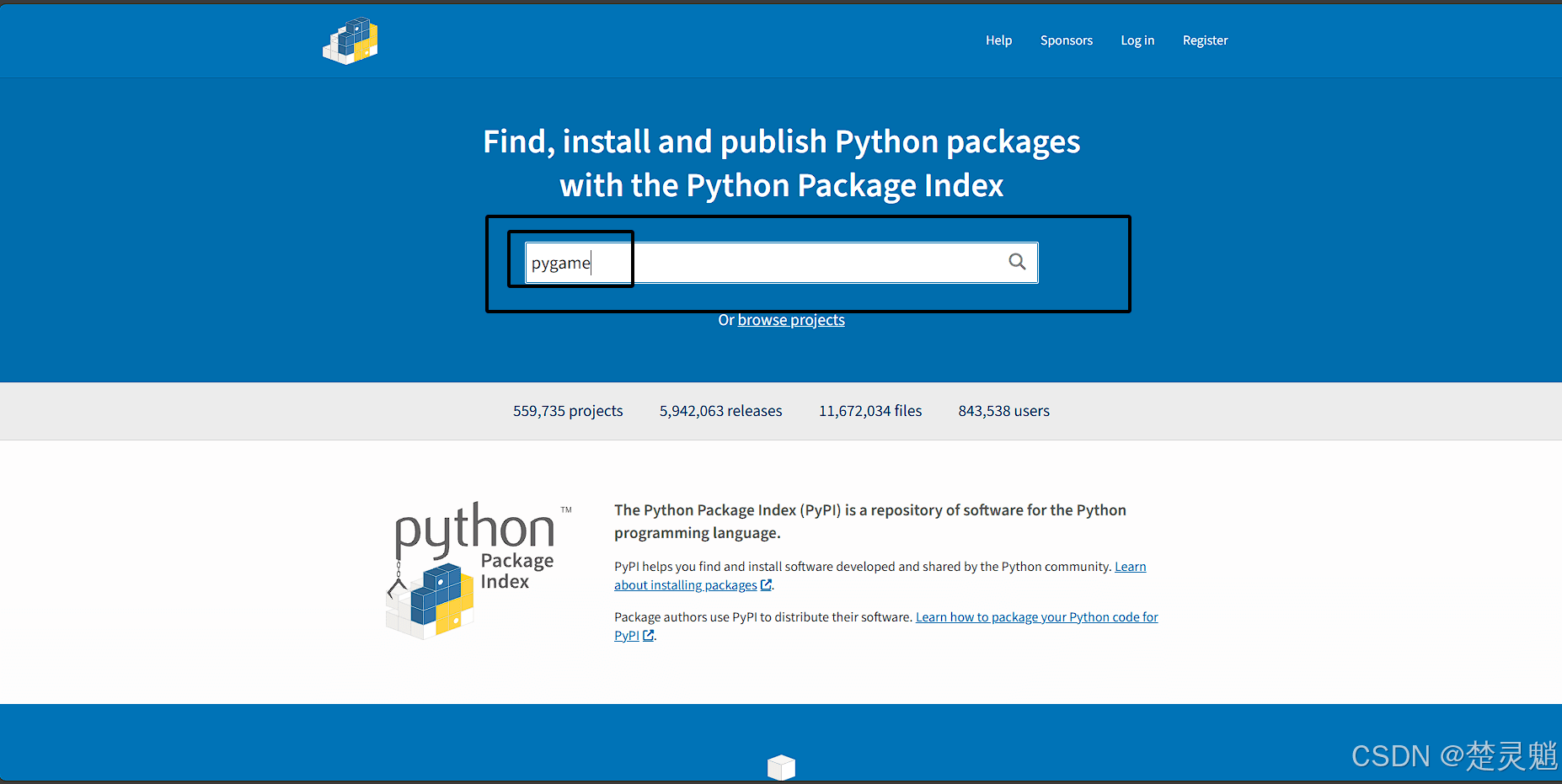Screen dimensions: 1562x784
Task: Open 'Learn how to package your Python code' link
Action: coord(1036,617)
